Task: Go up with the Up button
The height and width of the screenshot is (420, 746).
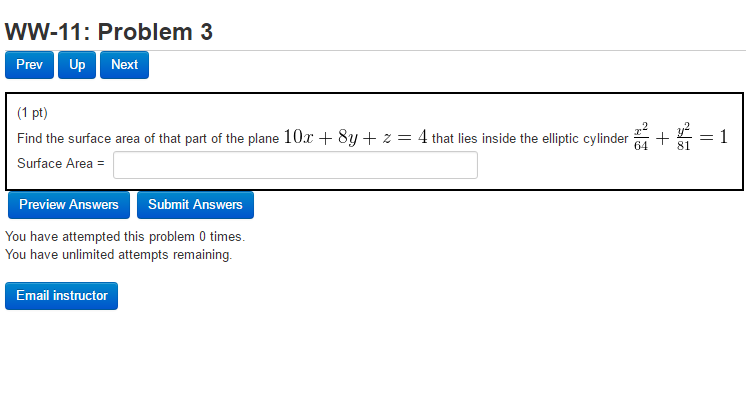Action: pos(77,65)
